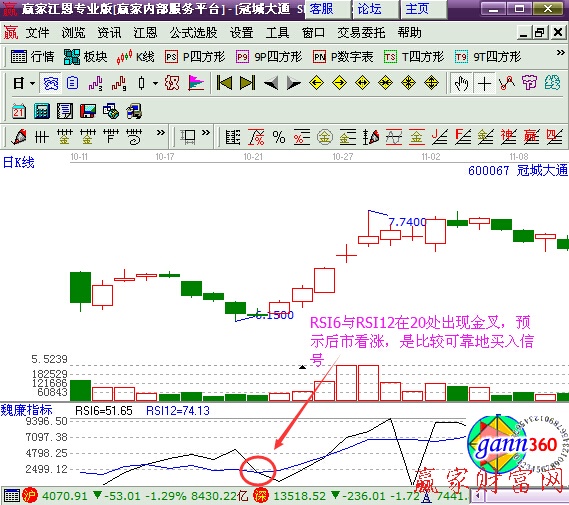Open the 浏览 menu
569x505 pixels.
click(x=73, y=33)
